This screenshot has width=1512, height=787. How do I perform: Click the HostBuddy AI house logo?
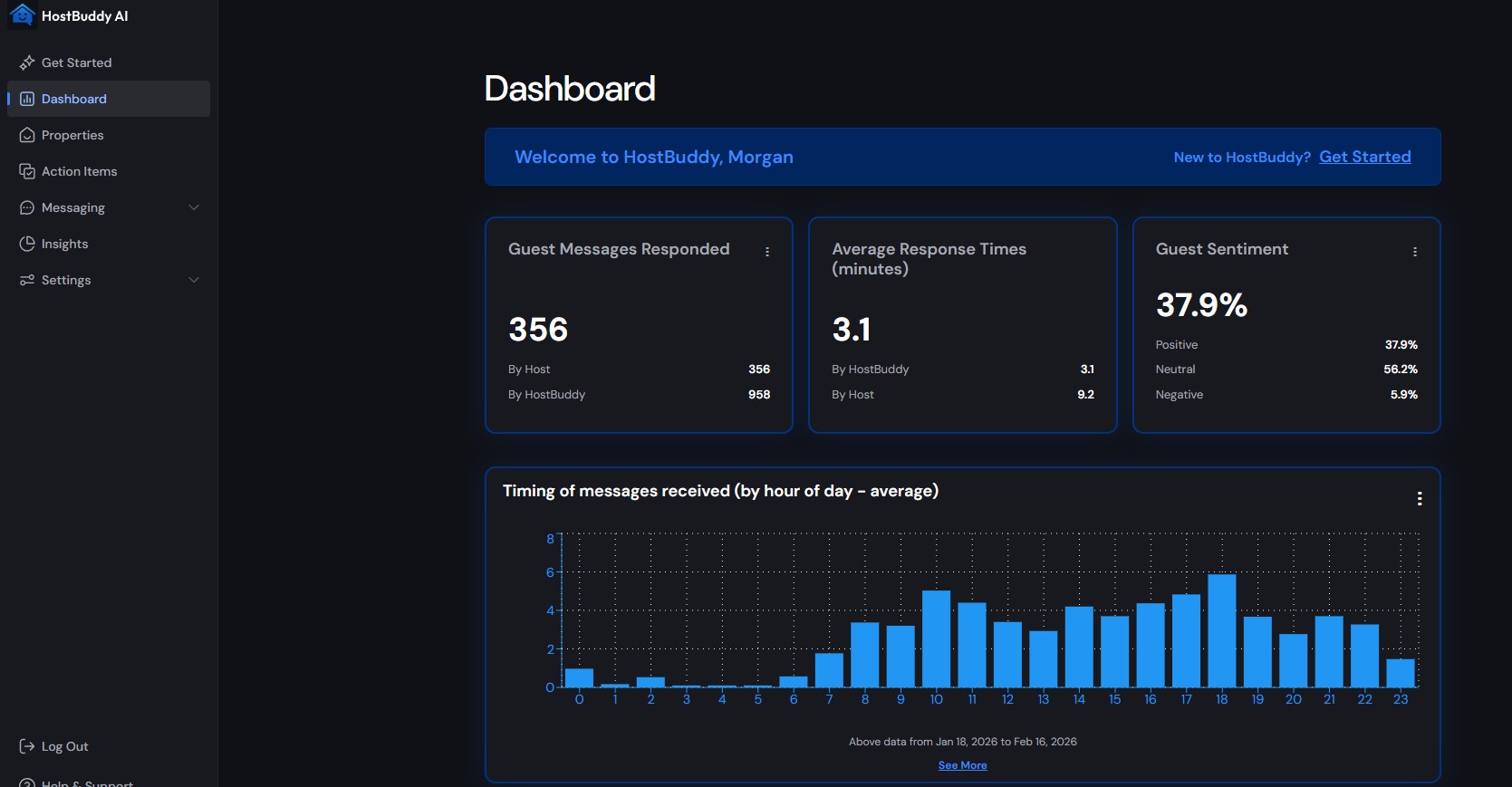(22, 14)
